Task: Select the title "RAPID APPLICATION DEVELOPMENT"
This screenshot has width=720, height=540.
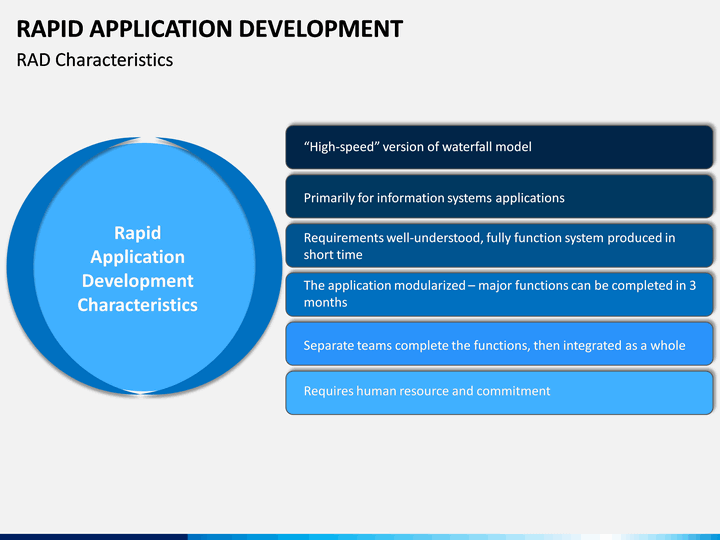Action: [x=209, y=29]
